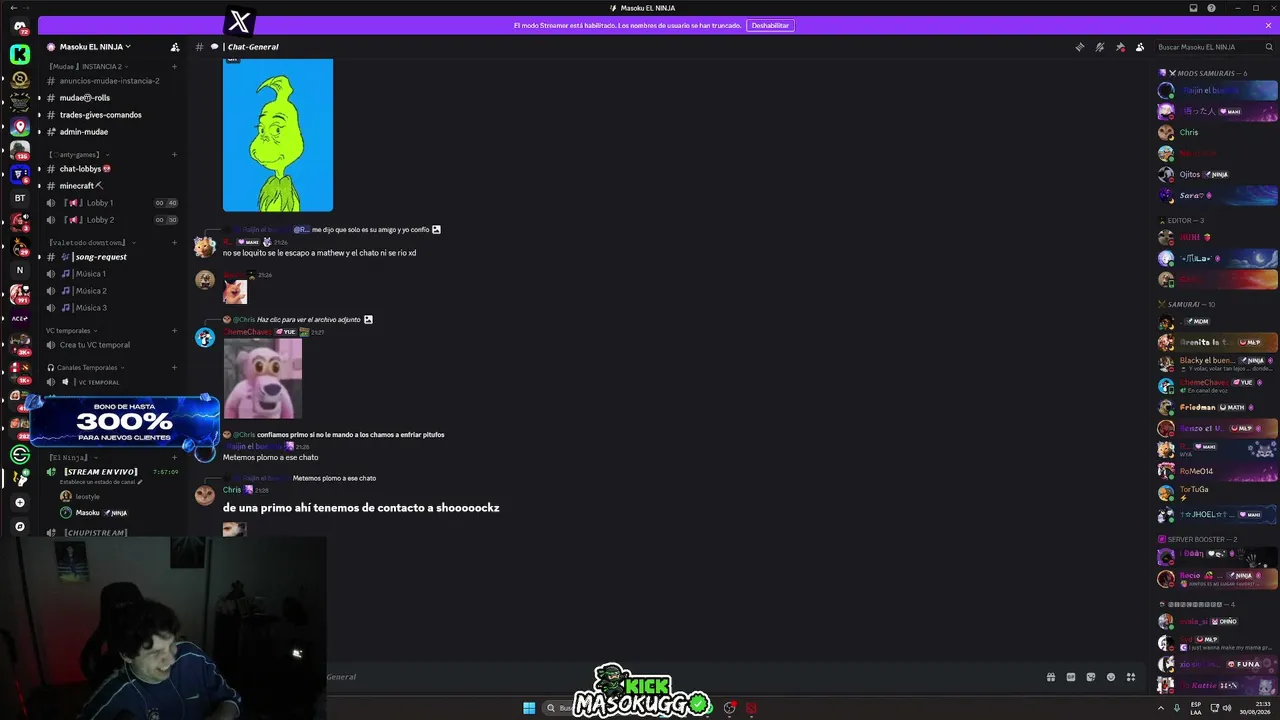
Task: Click the Deshabilitar streamer mode button
Action: [x=770, y=26]
